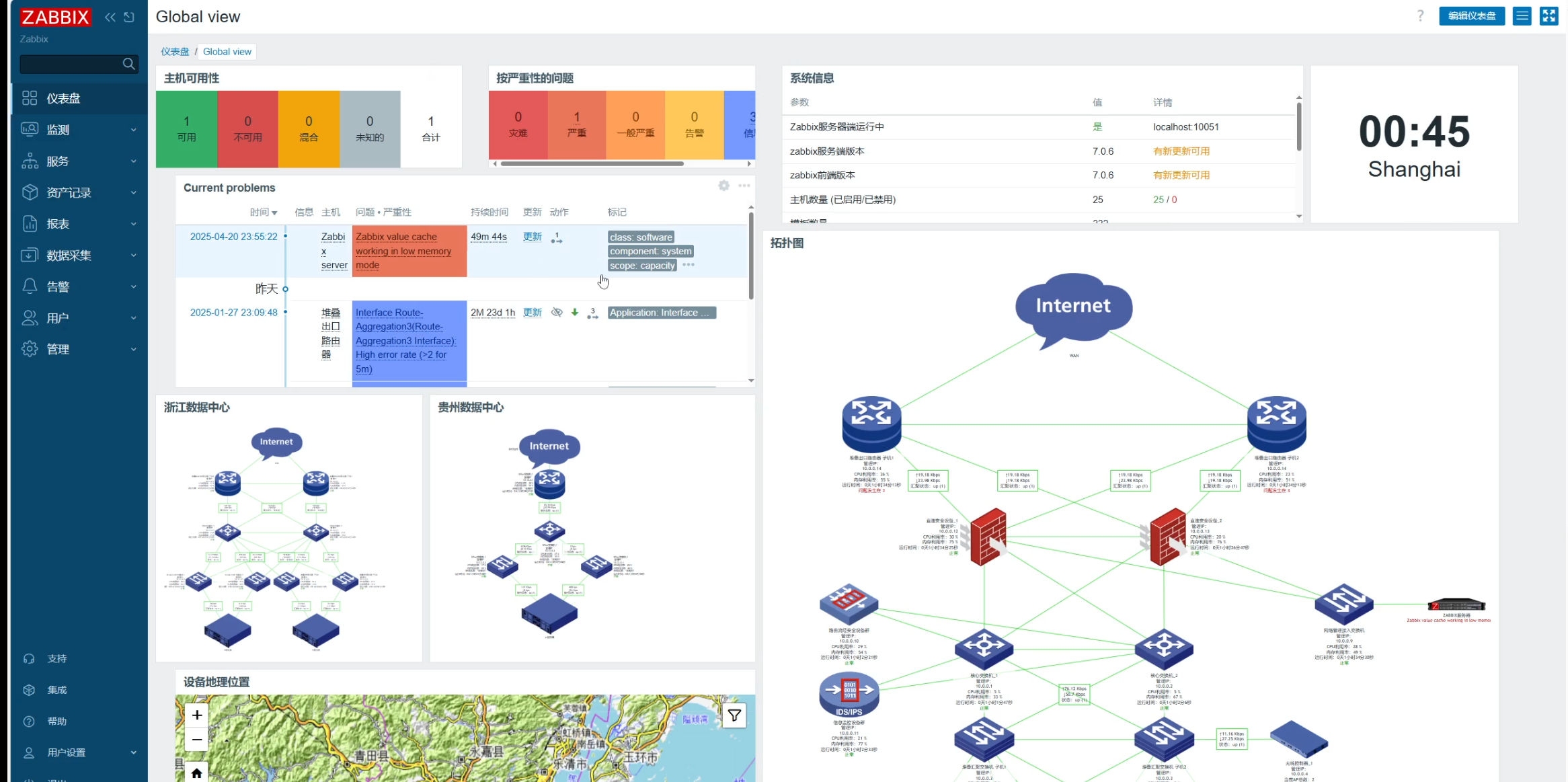The width and height of the screenshot is (1568, 782).
Task: Click the green 可用 availability tile
Action: coord(187,129)
